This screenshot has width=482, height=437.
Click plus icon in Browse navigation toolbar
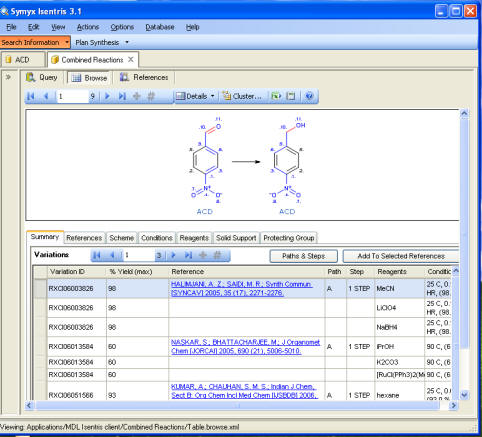[137, 96]
